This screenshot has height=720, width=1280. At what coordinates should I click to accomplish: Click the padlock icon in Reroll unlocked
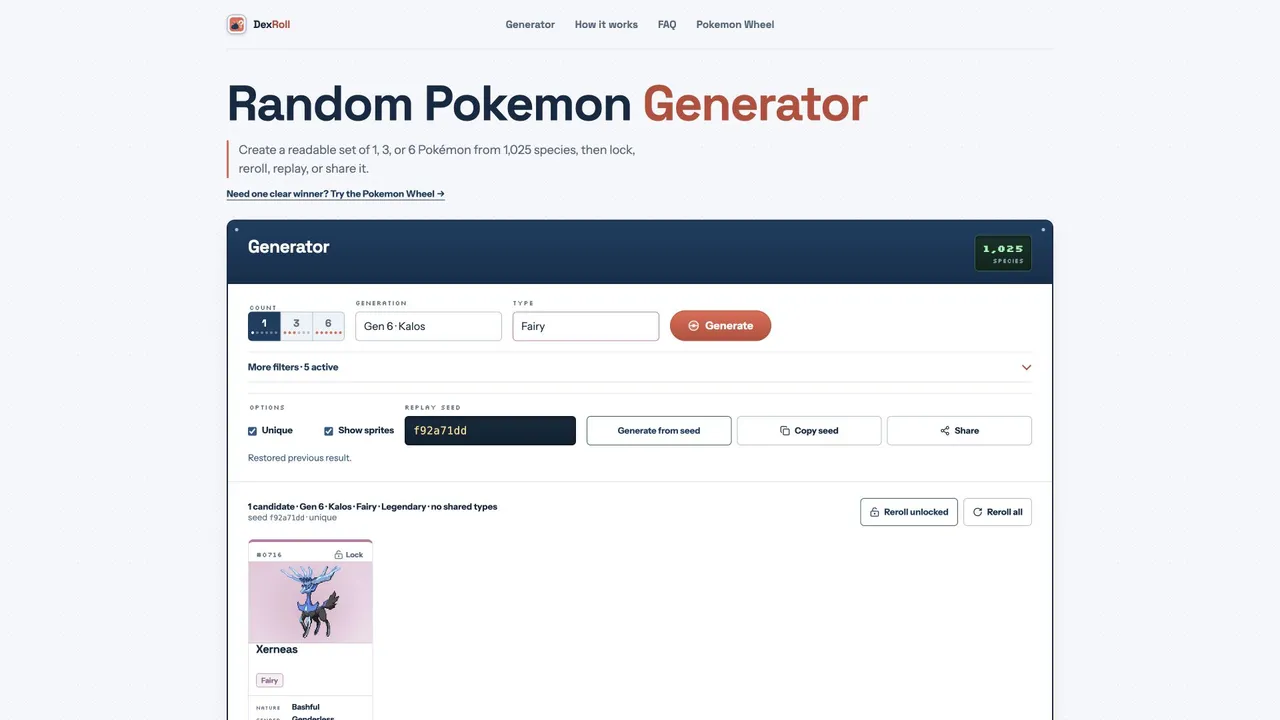click(x=875, y=512)
